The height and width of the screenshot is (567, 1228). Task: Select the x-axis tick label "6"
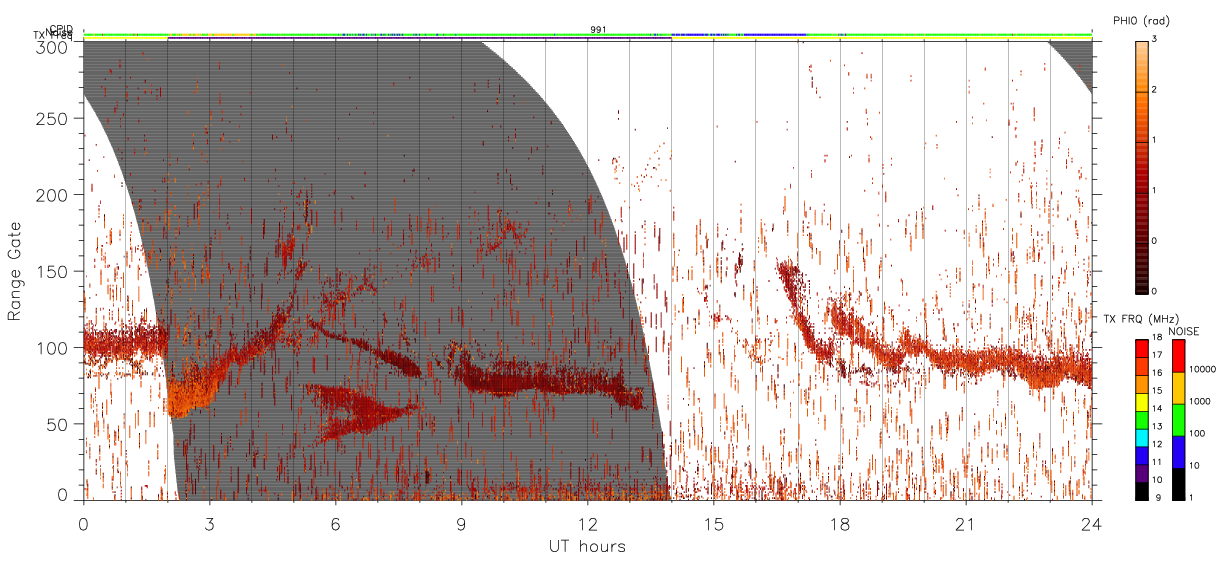335,524
